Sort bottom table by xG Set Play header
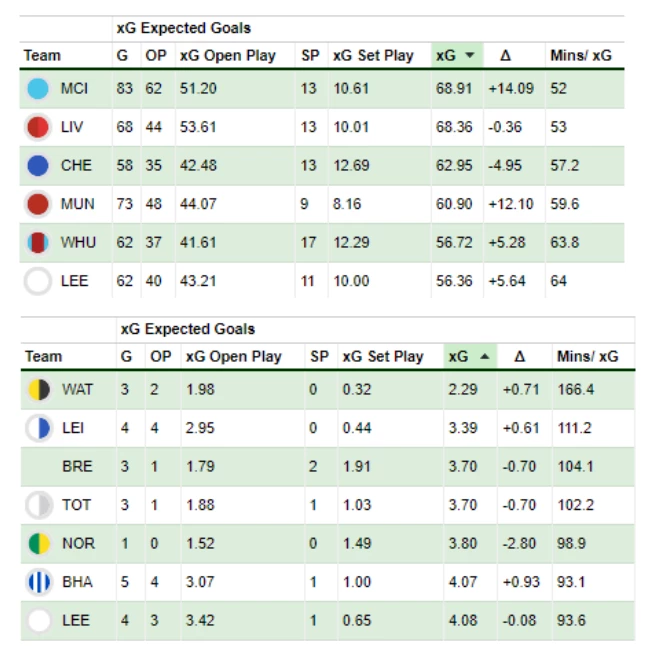This screenshot has width=651, height=650. click(383, 357)
